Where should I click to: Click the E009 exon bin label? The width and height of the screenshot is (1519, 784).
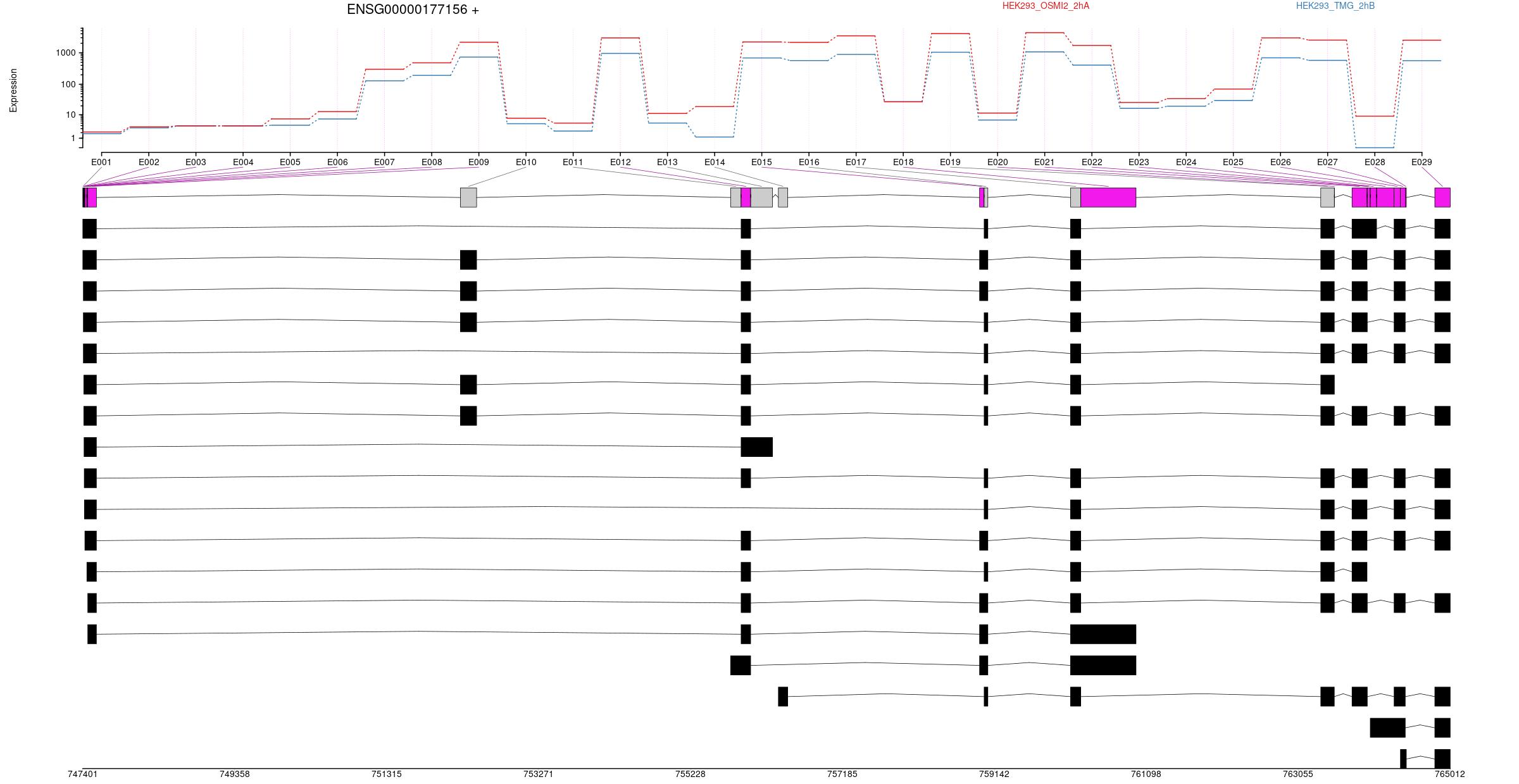(x=478, y=162)
